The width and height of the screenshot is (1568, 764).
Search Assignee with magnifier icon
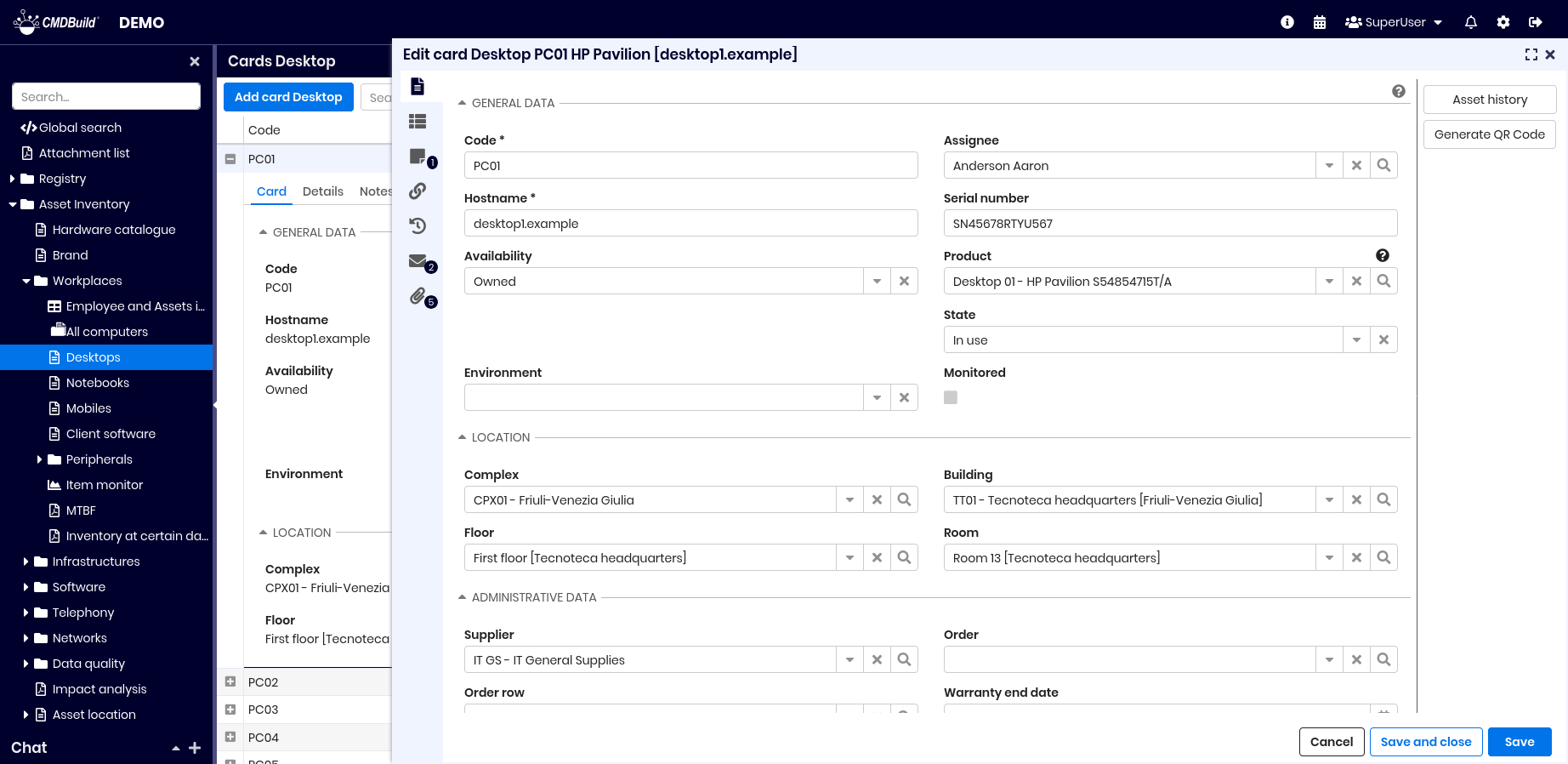[1383, 166]
